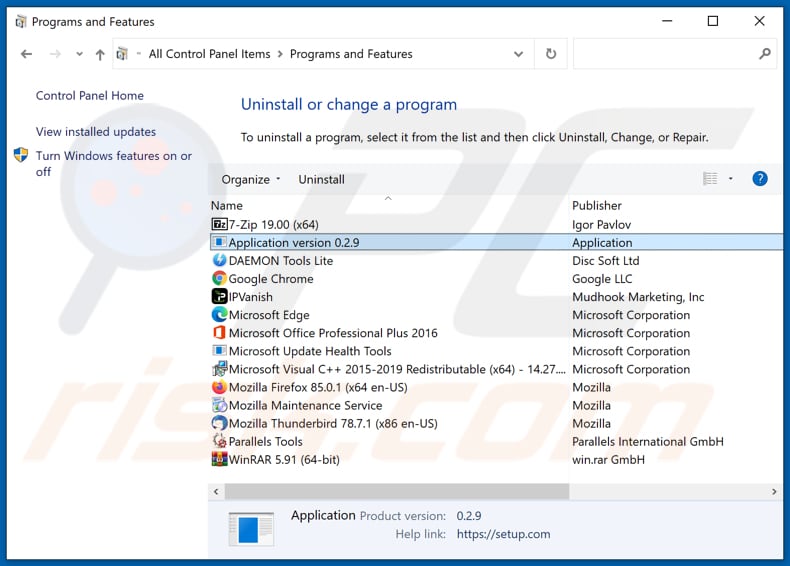Image resolution: width=790 pixels, height=566 pixels.
Task: Click the scroll left arrow
Action: click(x=216, y=491)
